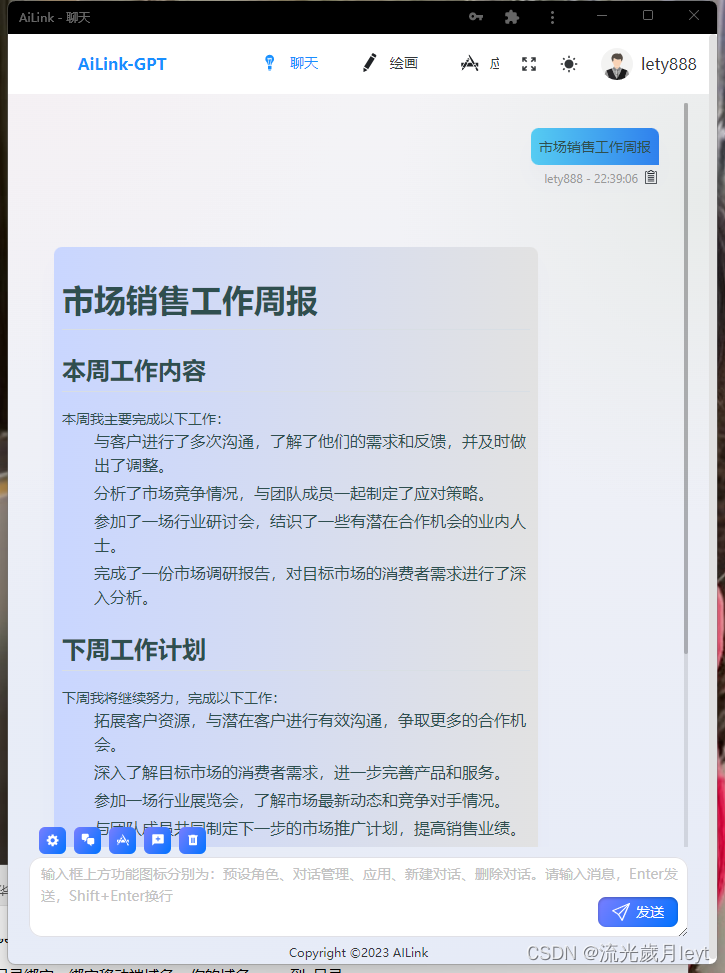Open user avatar lety888 profile
The height and width of the screenshot is (973, 725).
(x=616, y=64)
